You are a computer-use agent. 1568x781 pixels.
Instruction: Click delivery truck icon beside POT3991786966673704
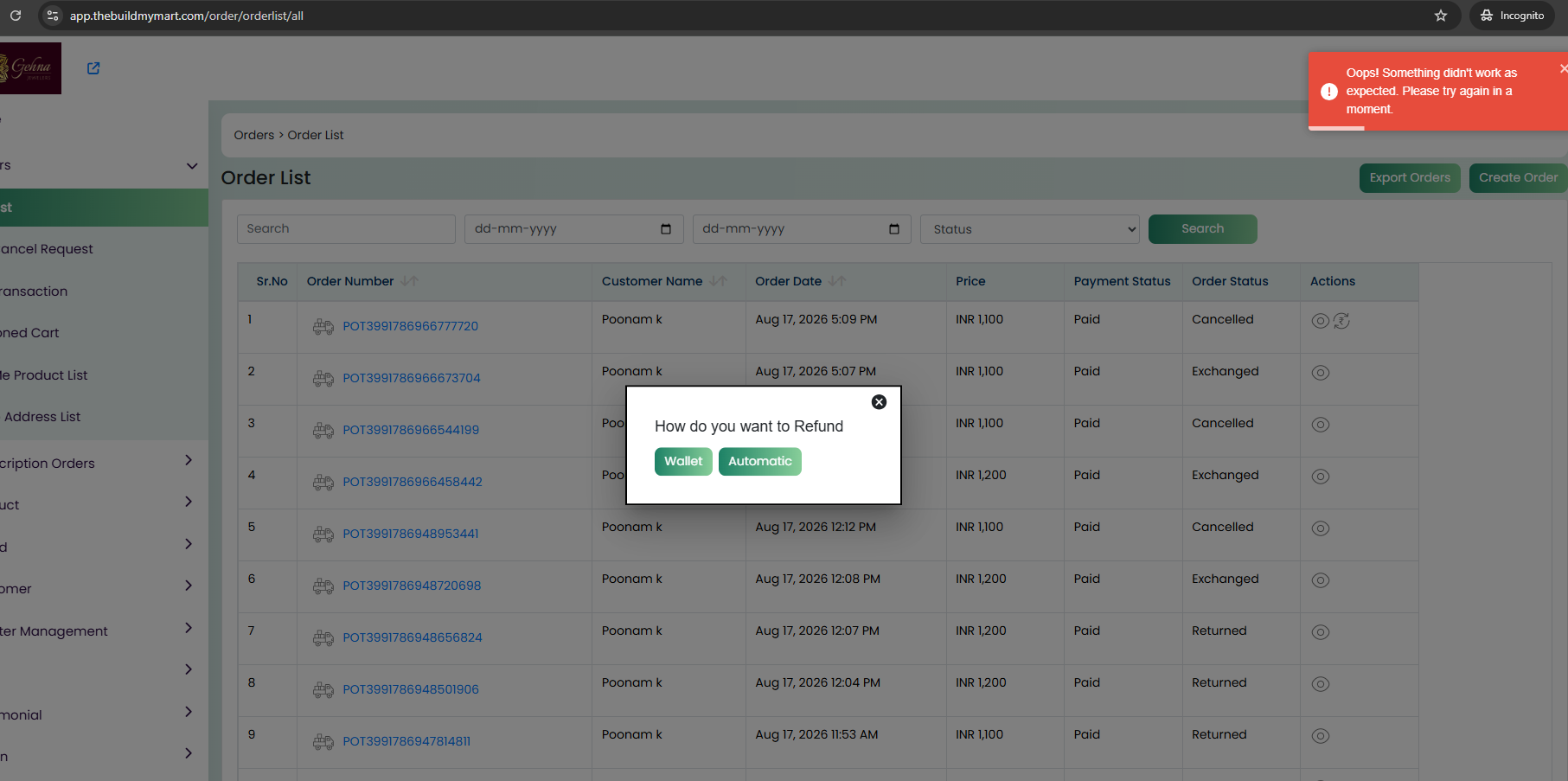(323, 379)
